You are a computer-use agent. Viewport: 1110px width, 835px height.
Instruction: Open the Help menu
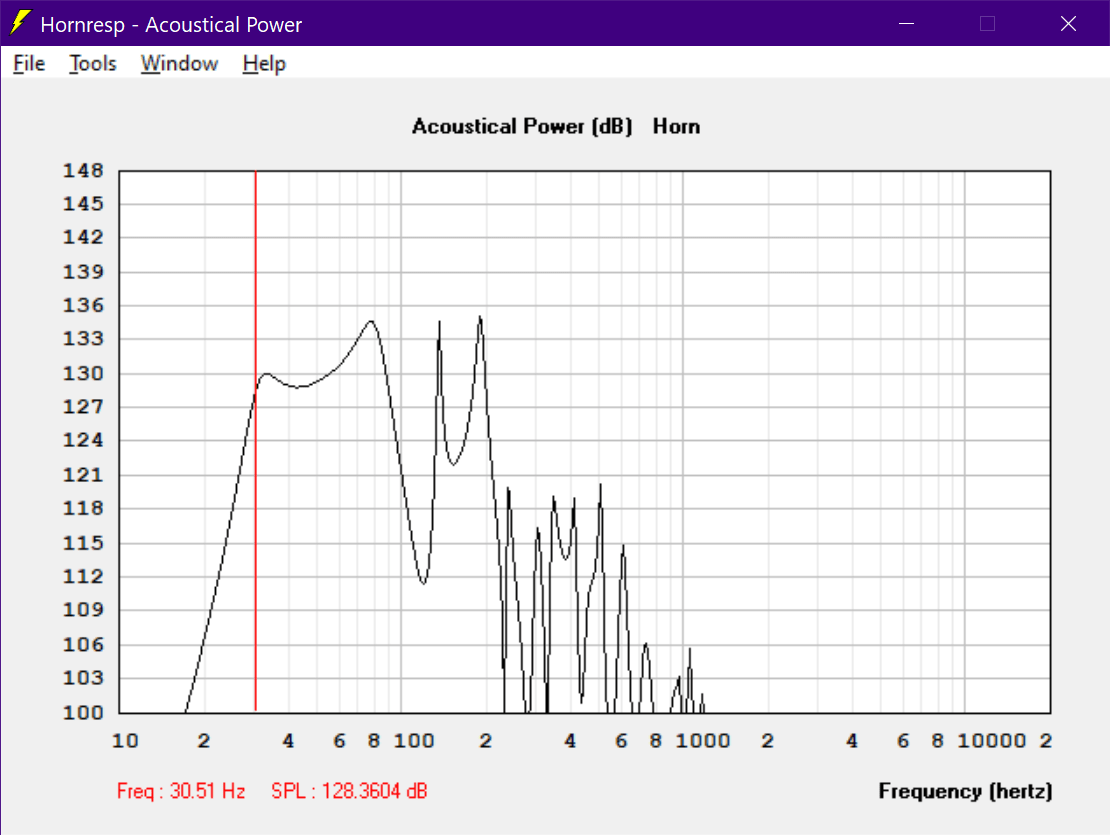tap(264, 64)
